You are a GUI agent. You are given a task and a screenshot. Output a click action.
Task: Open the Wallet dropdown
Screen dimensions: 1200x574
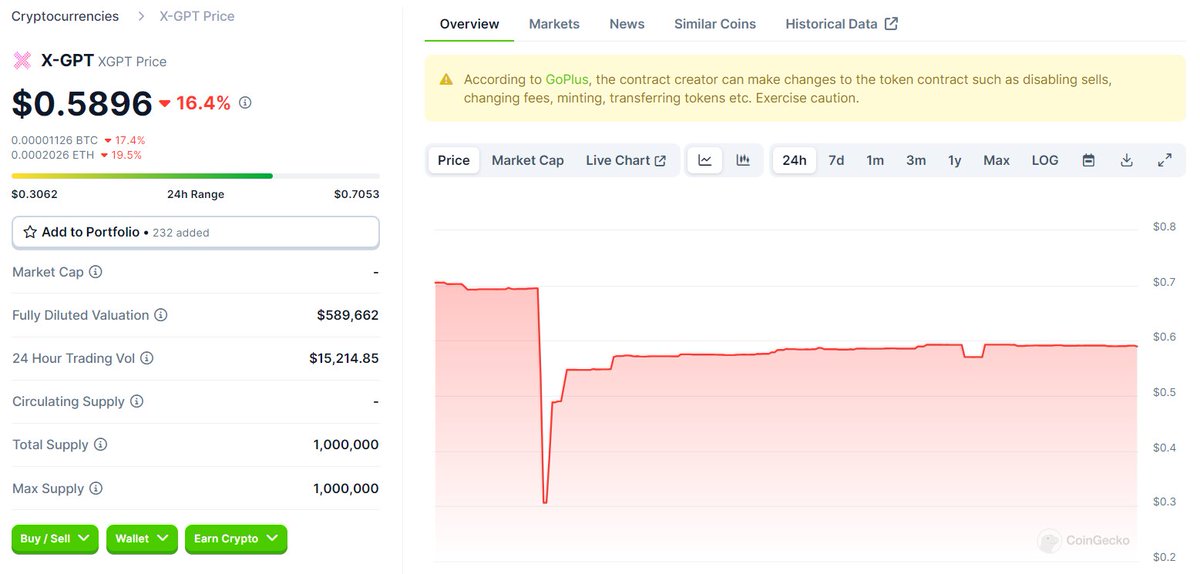[142, 539]
